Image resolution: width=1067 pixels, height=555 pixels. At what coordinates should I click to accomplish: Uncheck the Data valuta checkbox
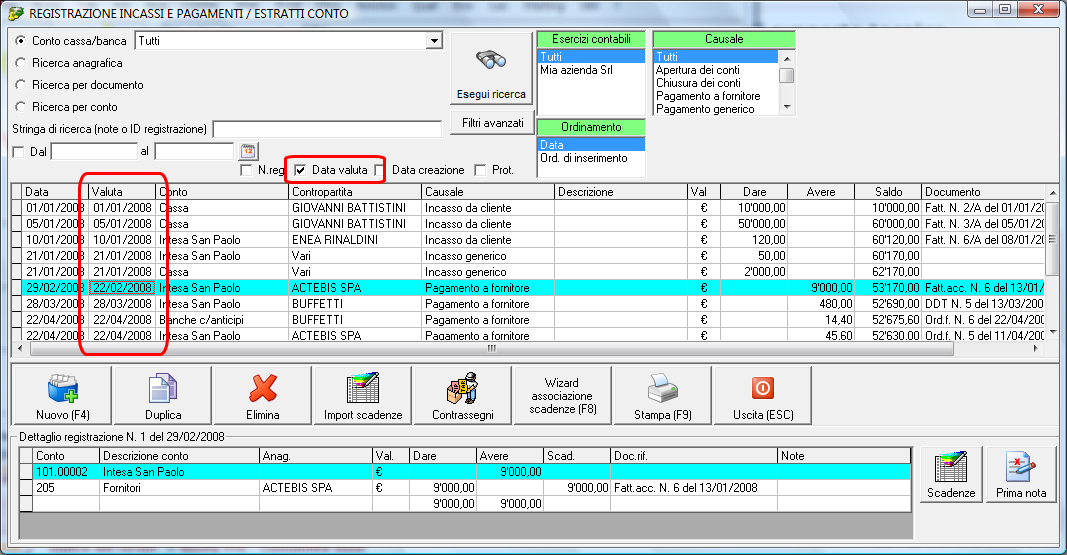[300, 170]
